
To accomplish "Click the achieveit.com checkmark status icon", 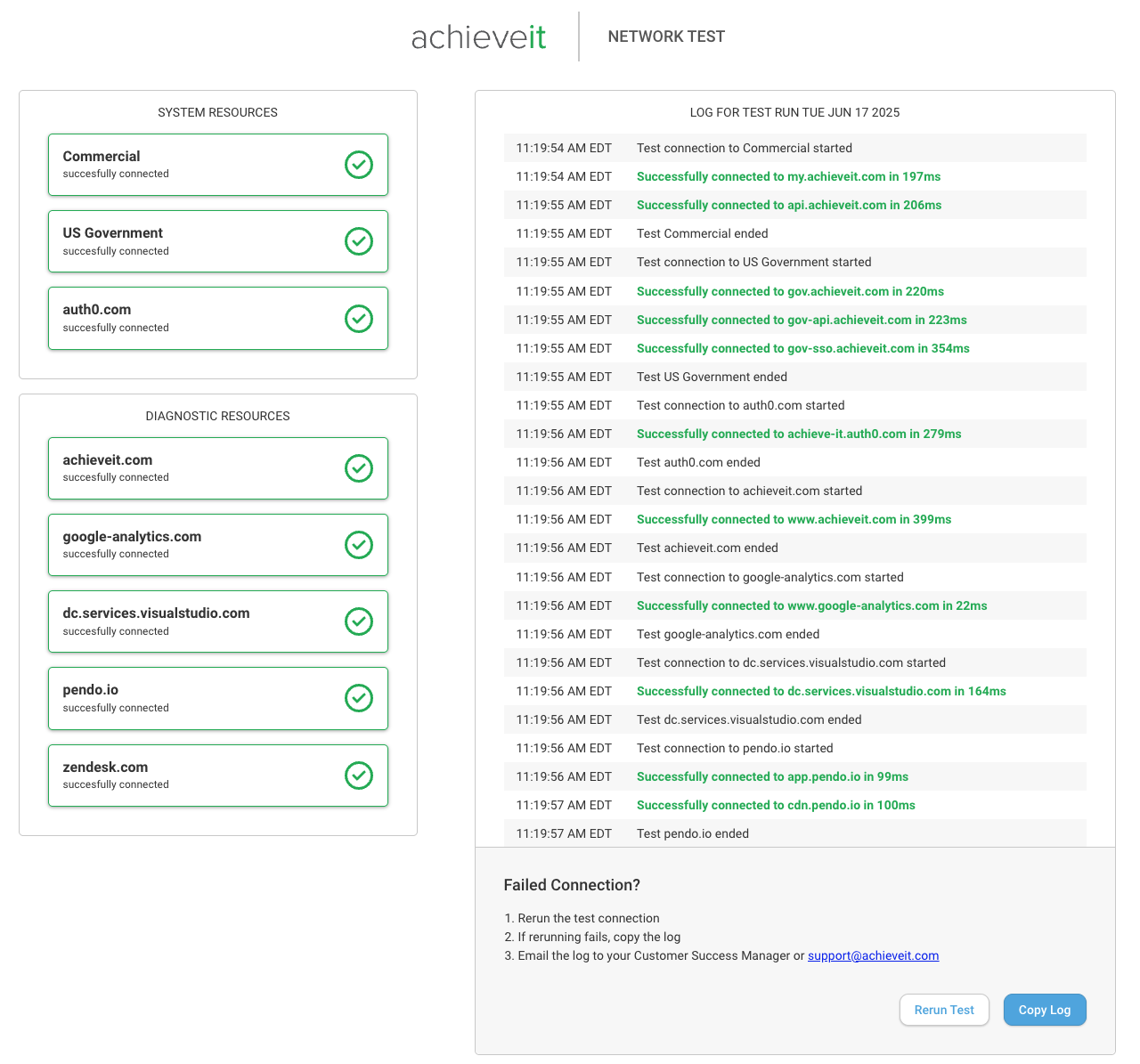I will point(359,468).
